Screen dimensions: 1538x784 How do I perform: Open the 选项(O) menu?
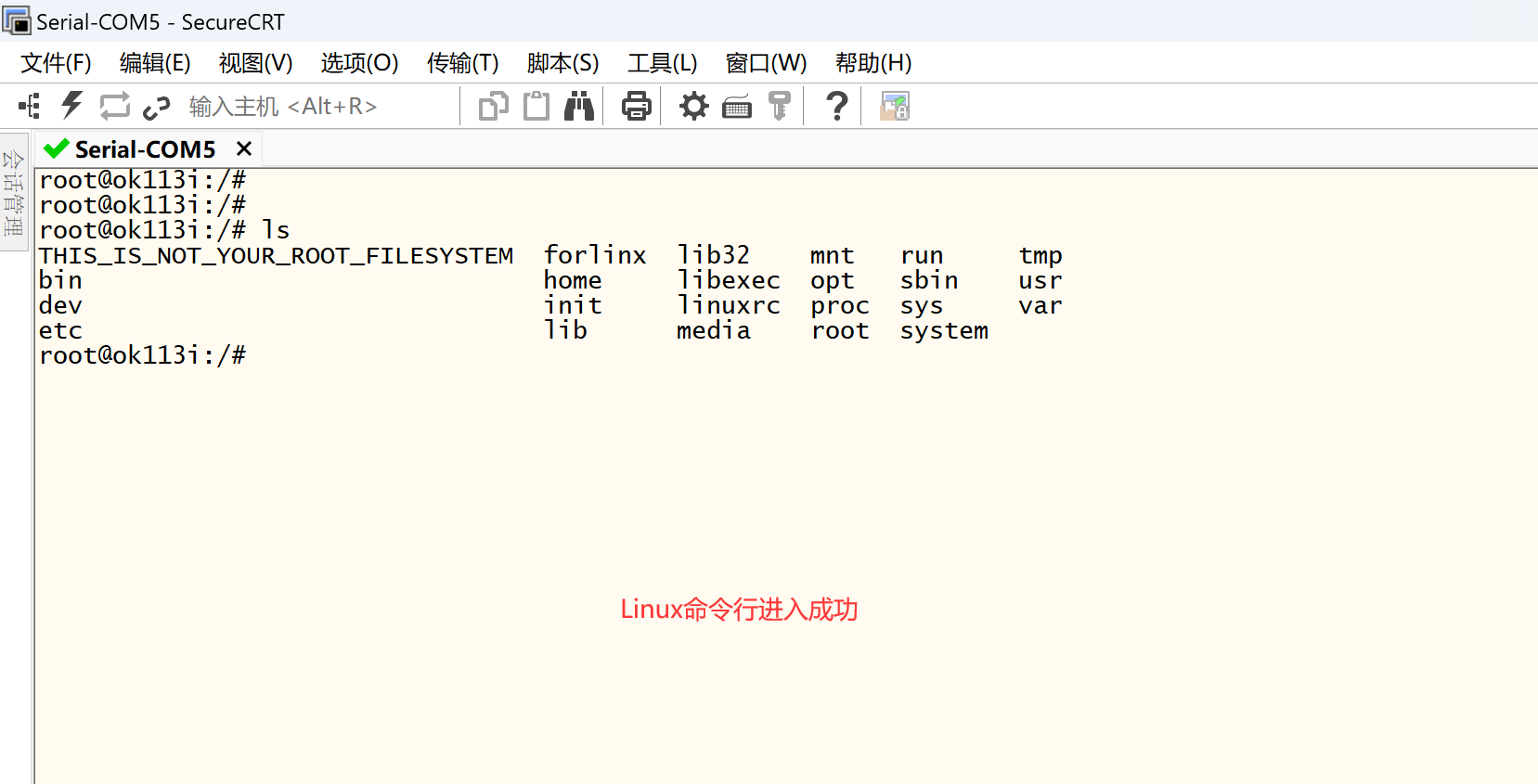point(360,63)
